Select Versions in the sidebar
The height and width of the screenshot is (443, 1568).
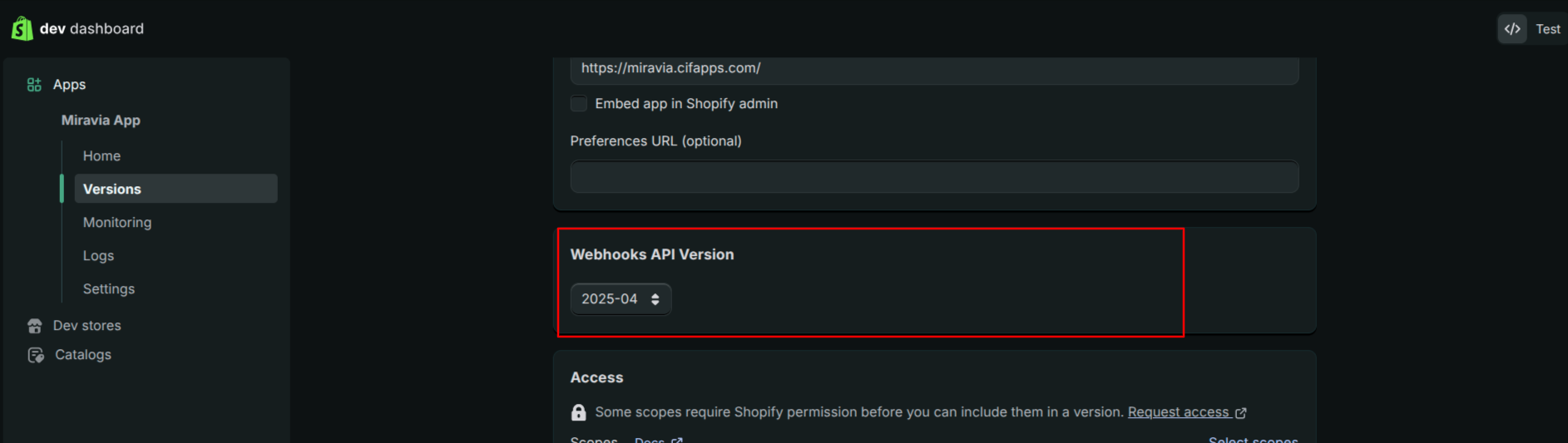(112, 190)
